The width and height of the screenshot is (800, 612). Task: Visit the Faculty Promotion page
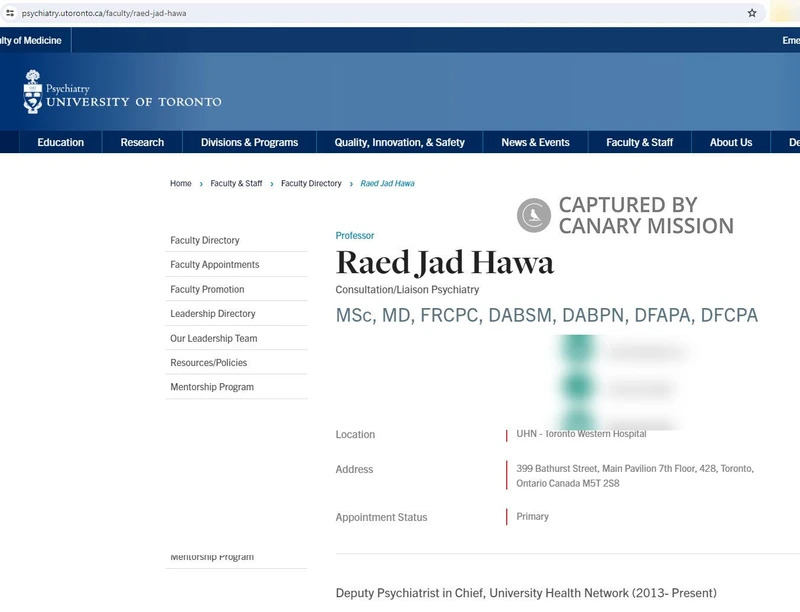pos(209,289)
